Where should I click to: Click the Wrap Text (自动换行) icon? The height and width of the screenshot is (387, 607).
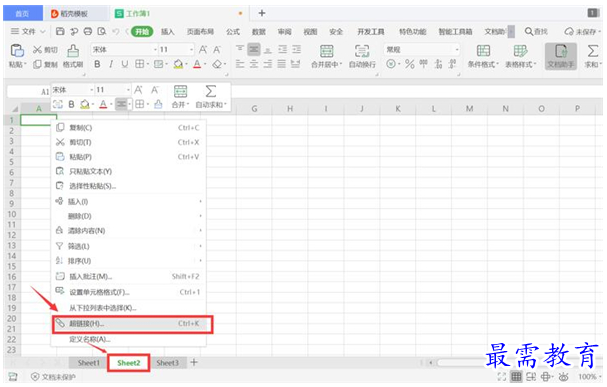362,51
